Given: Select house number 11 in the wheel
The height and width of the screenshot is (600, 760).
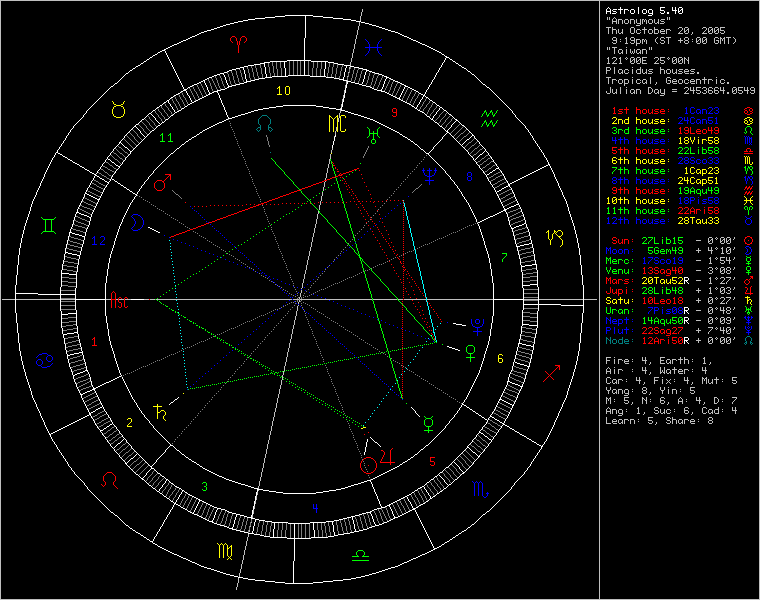Looking at the screenshot, I should [166, 138].
